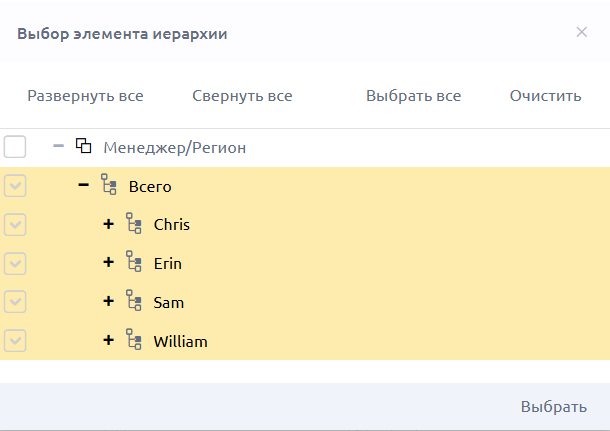Click Свернуть все to collapse everything
Screen dimensions: 610x431
[242, 96]
